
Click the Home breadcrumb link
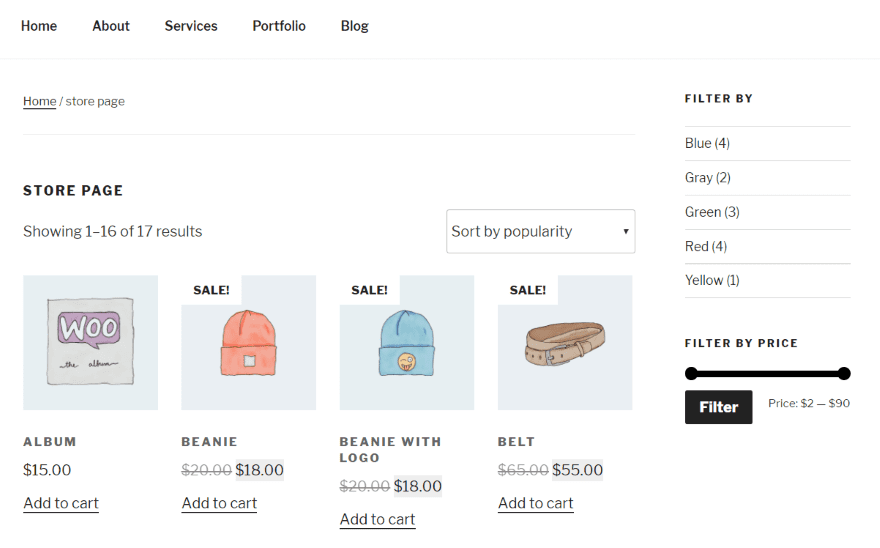point(40,101)
